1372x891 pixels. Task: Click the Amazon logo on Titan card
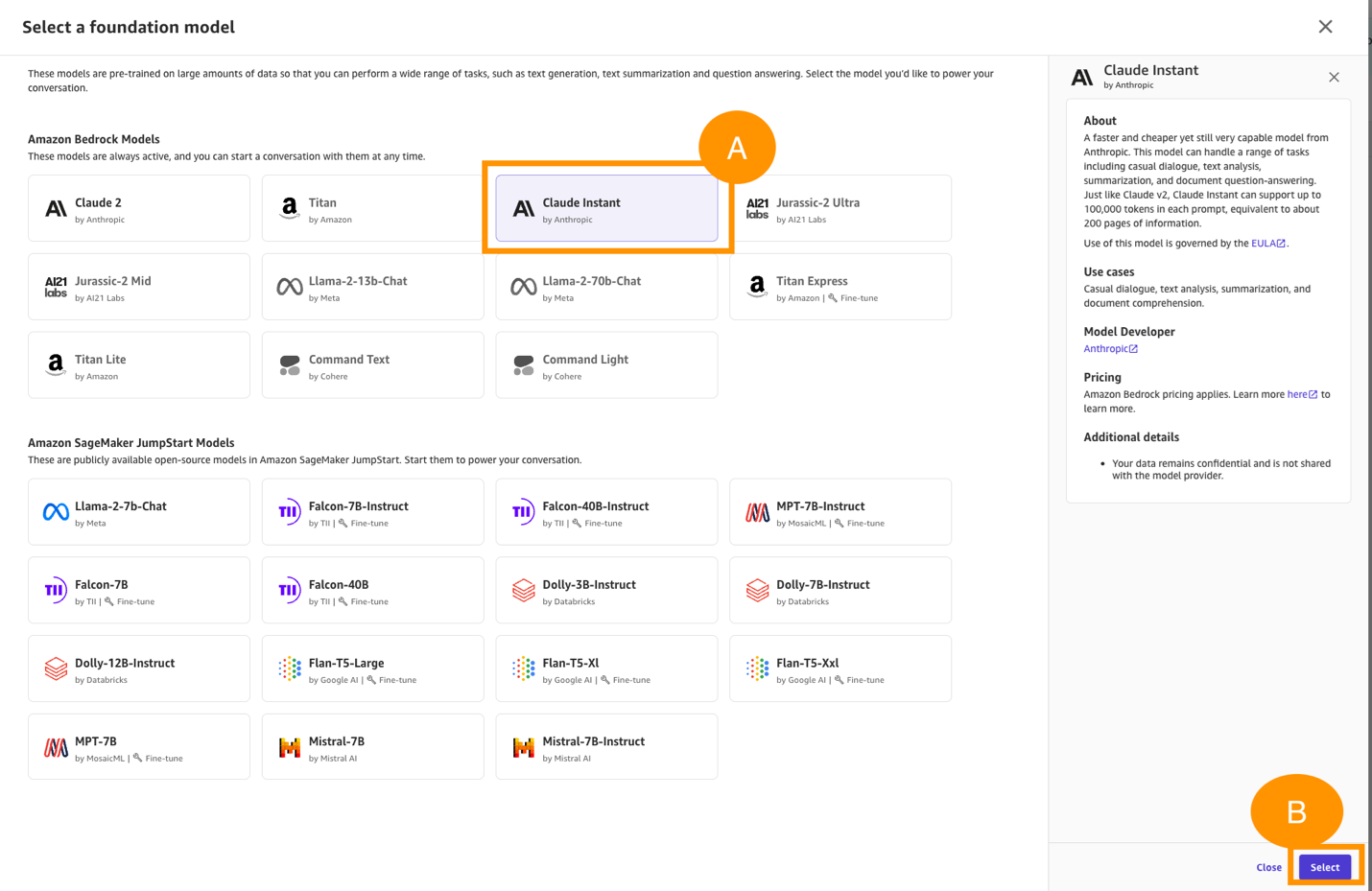pyautogui.click(x=289, y=208)
